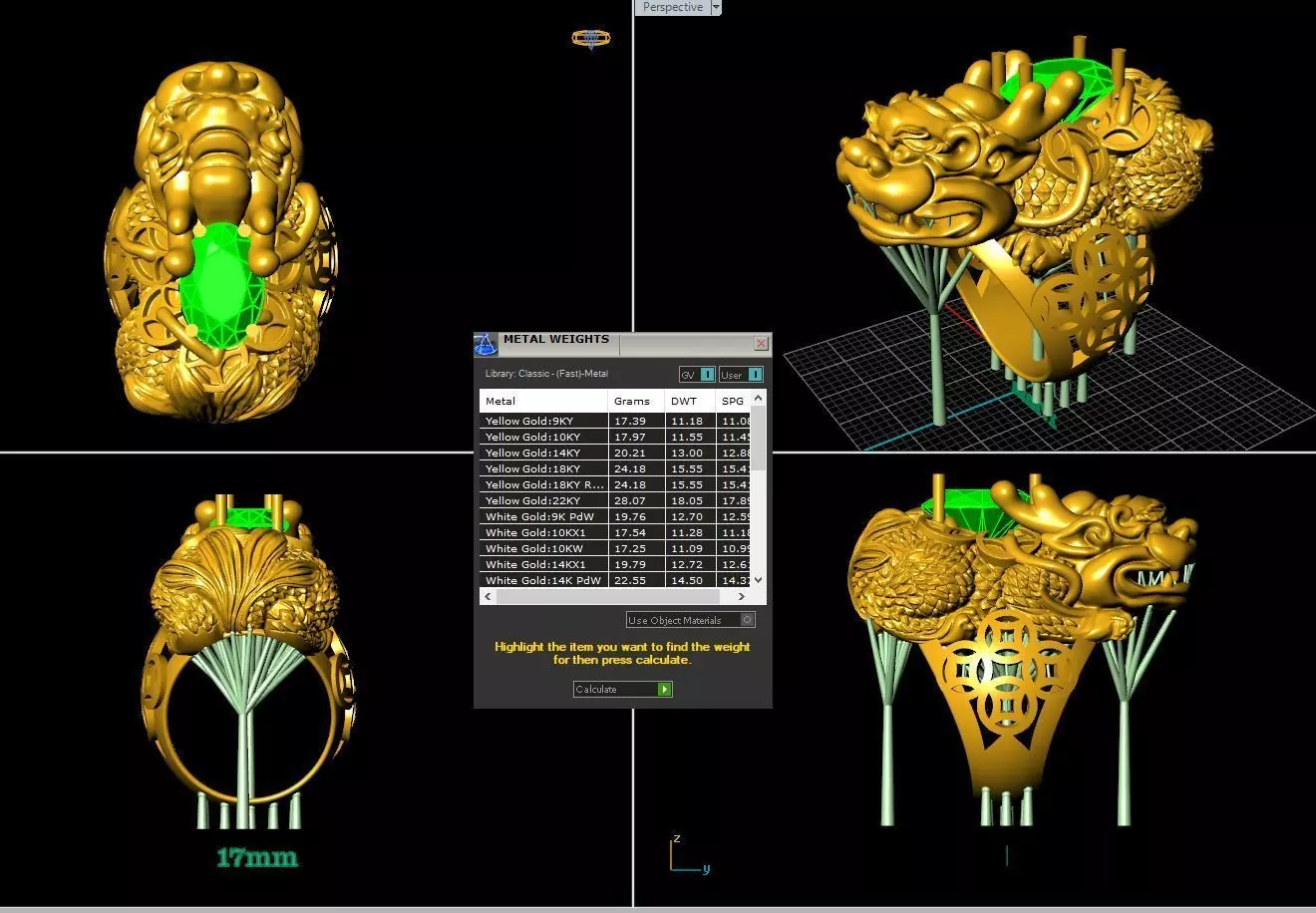Click the 17mm ring size label
1316x913 pixels.
(x=257, y=857)
